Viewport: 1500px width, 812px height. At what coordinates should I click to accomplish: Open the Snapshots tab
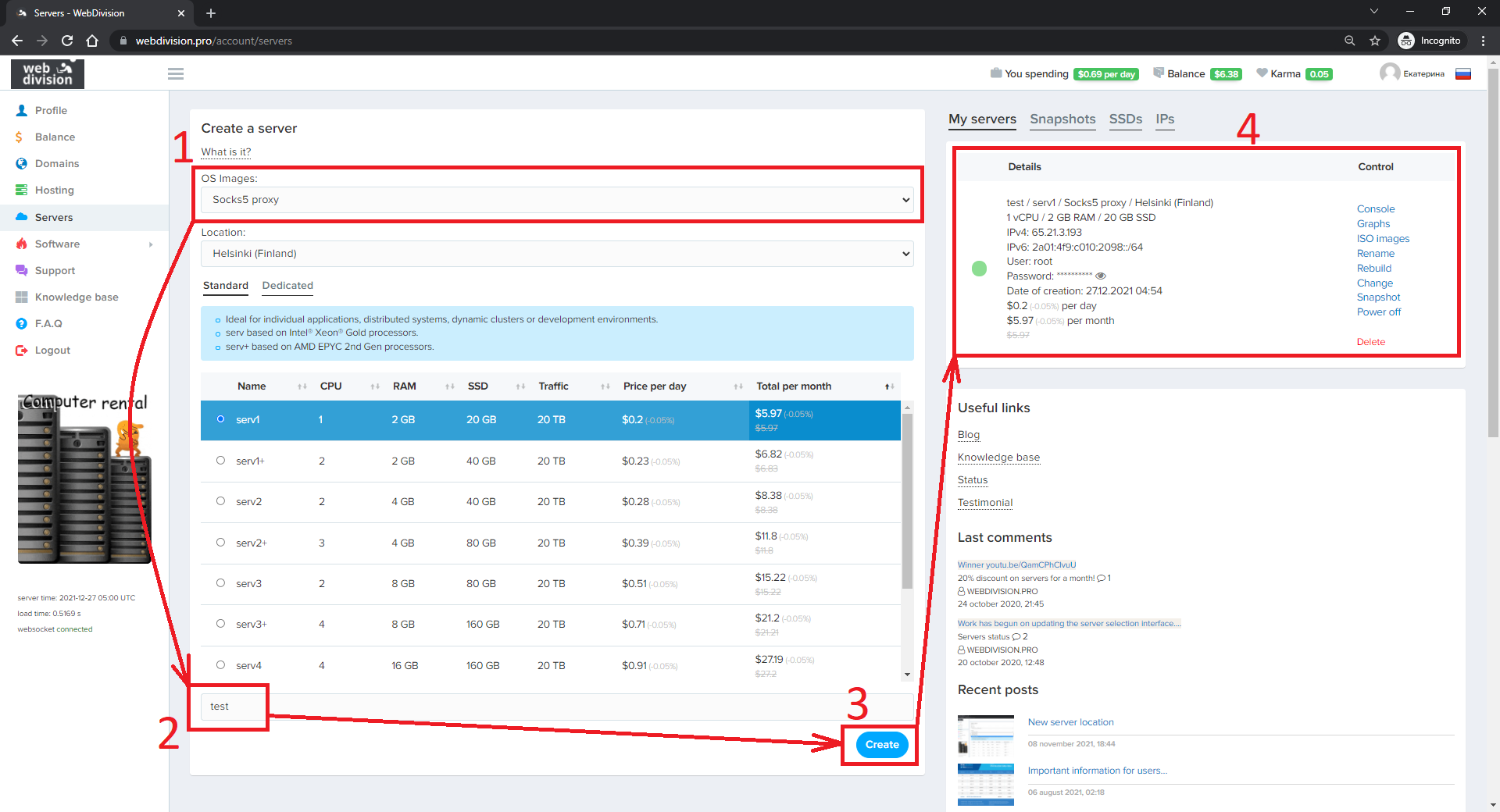1062,119
